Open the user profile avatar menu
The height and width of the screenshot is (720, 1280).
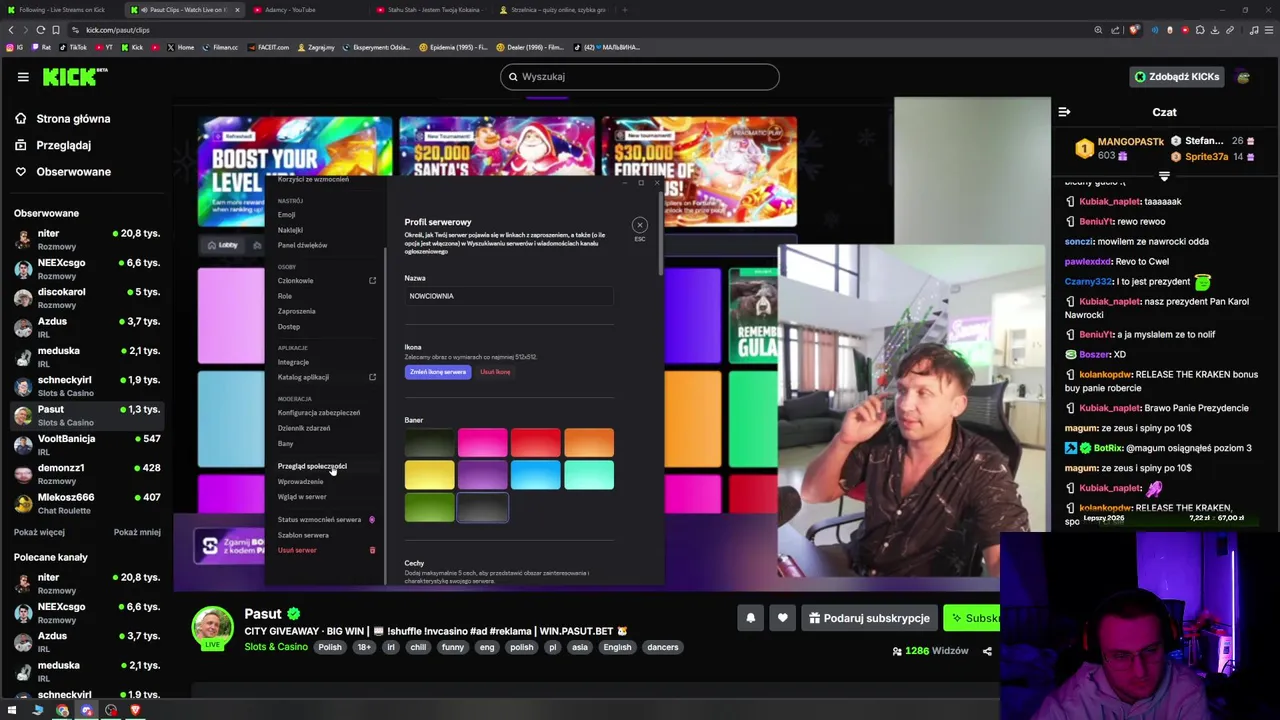coord(1243,77)
